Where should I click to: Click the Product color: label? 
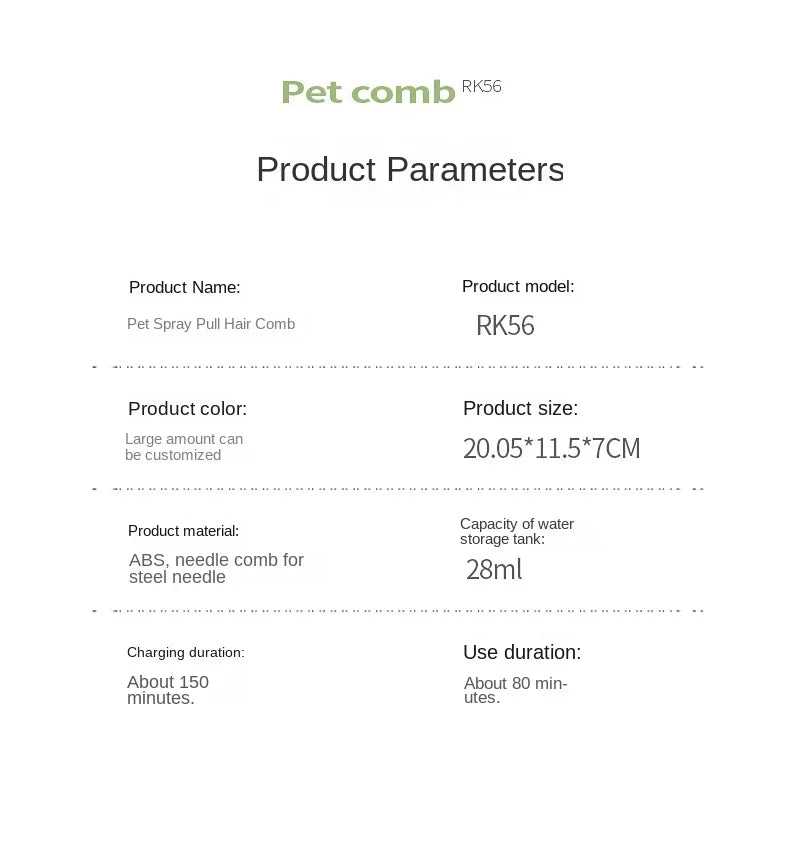point(187,408)
